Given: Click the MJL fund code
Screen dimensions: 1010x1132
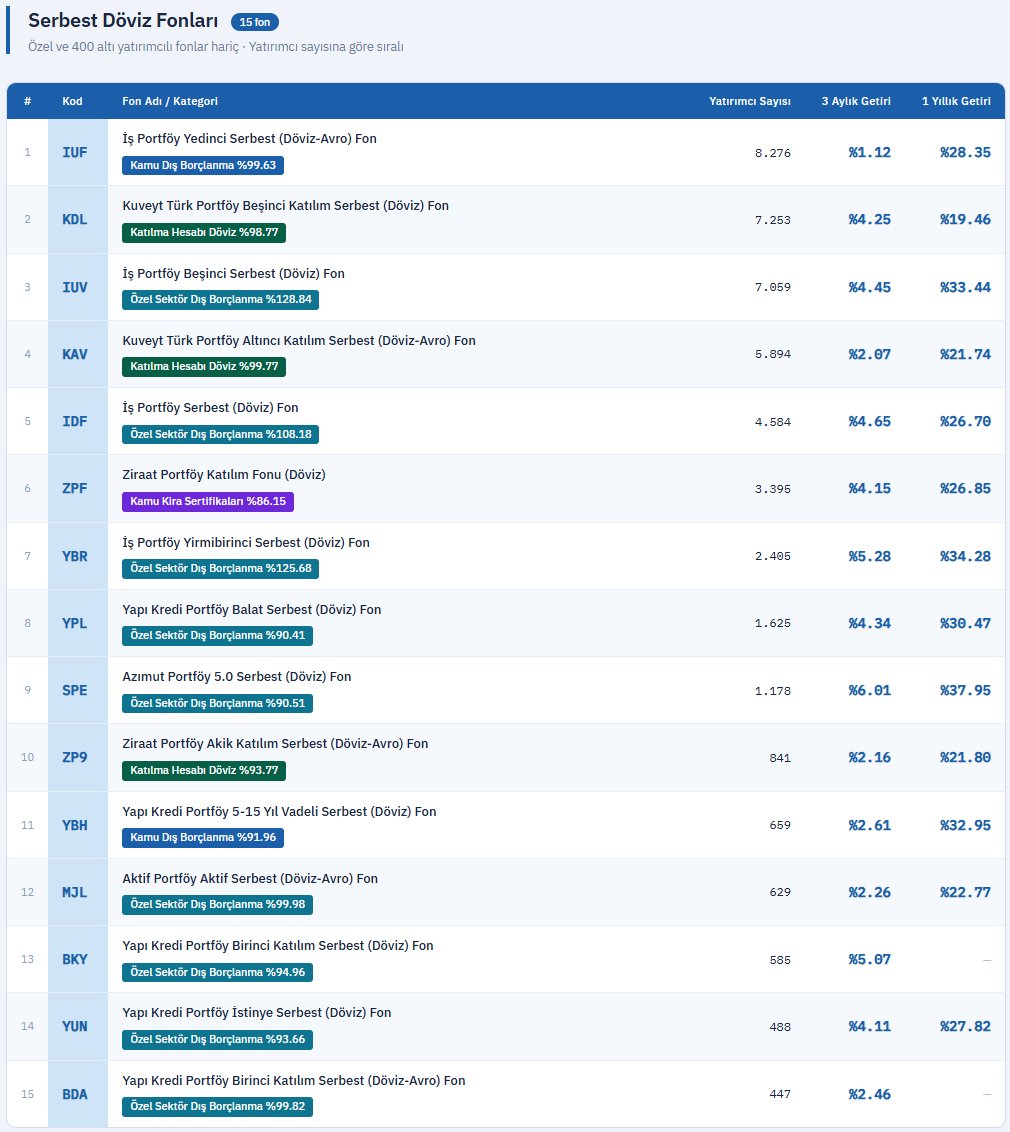Looking at the screenshot, I should tap(74, 892).
